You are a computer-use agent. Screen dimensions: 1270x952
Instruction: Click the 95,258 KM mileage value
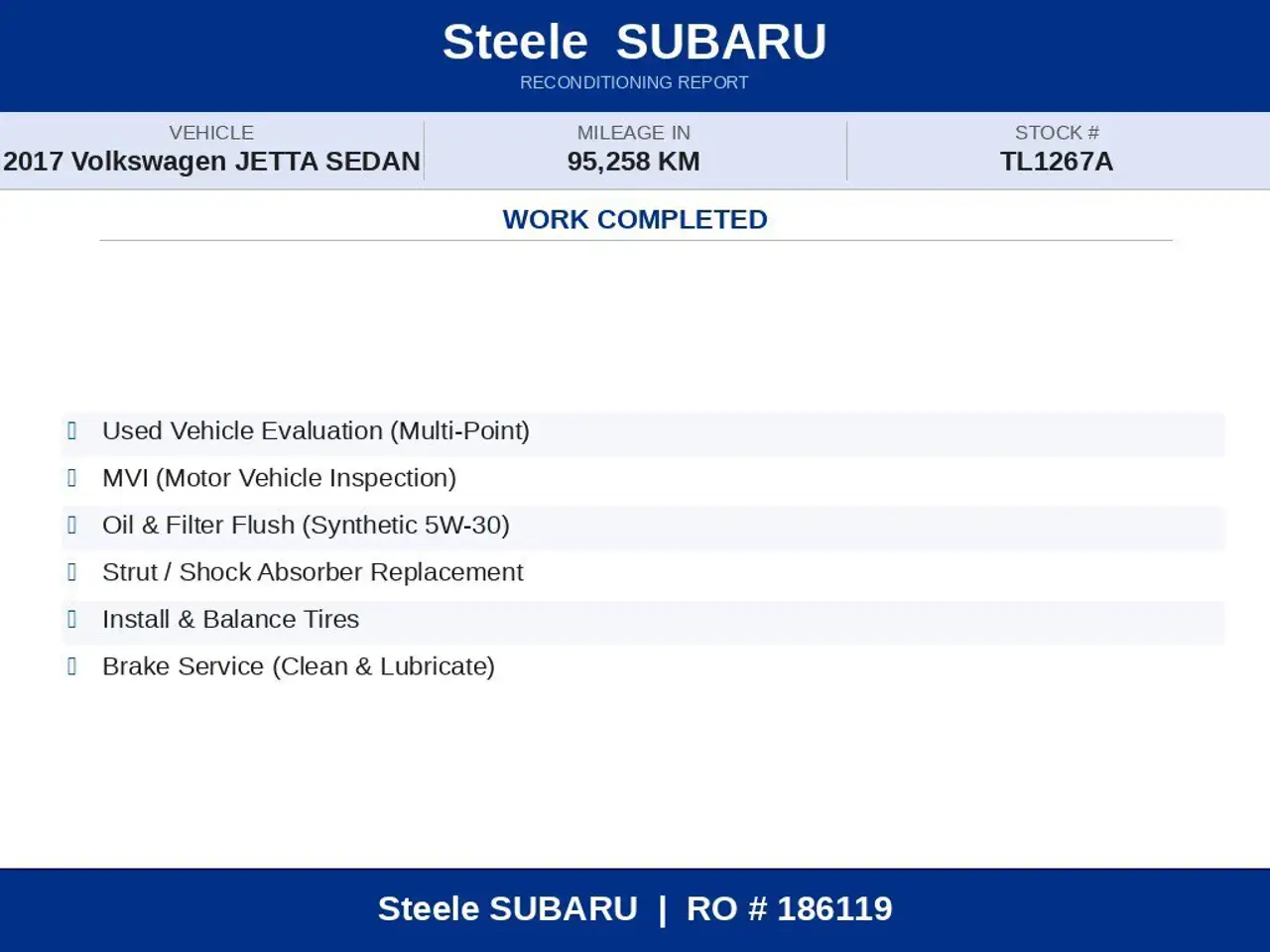click(634, 162)
